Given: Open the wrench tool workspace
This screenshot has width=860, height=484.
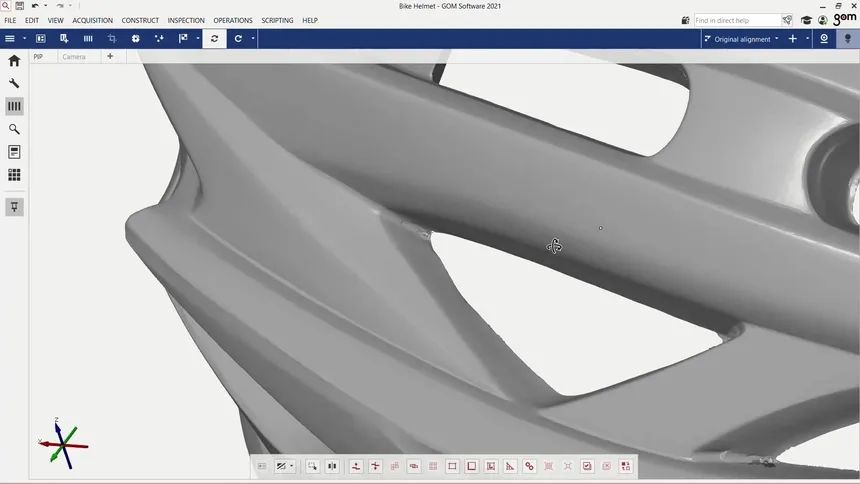Looking at the screenshot, I should tap(14, 84).
